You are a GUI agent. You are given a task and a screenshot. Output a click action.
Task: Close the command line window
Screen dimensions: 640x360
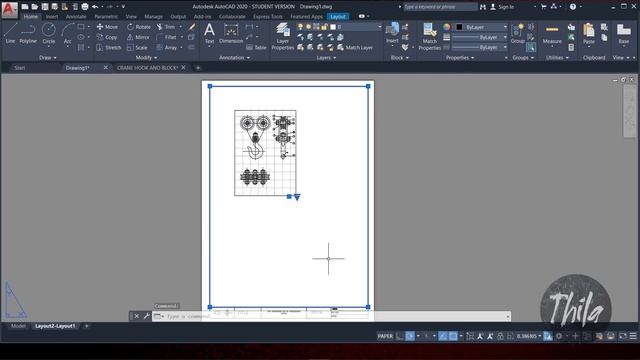point(137,316)
